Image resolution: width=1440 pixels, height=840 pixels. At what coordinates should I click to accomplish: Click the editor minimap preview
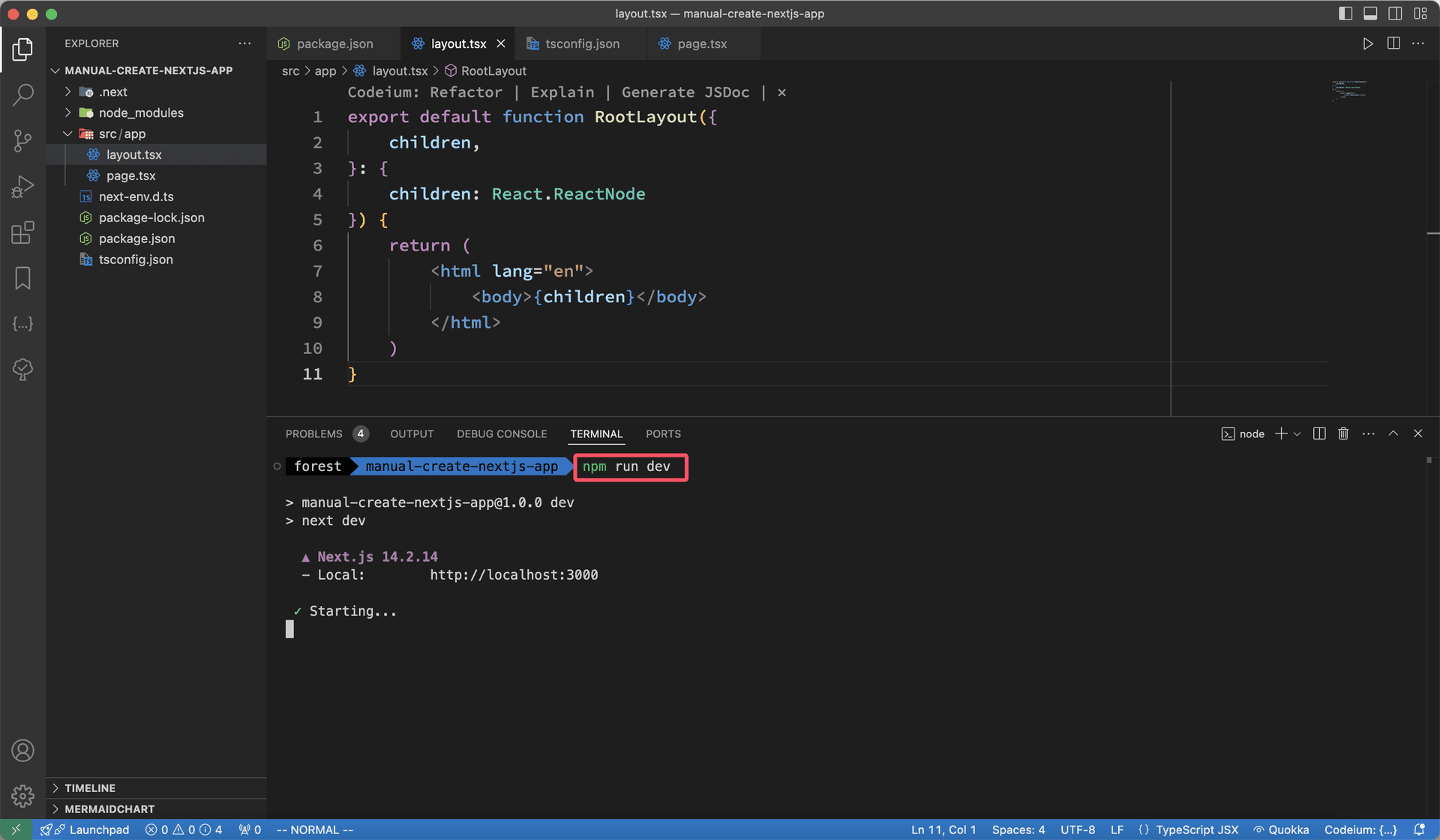1348,90
